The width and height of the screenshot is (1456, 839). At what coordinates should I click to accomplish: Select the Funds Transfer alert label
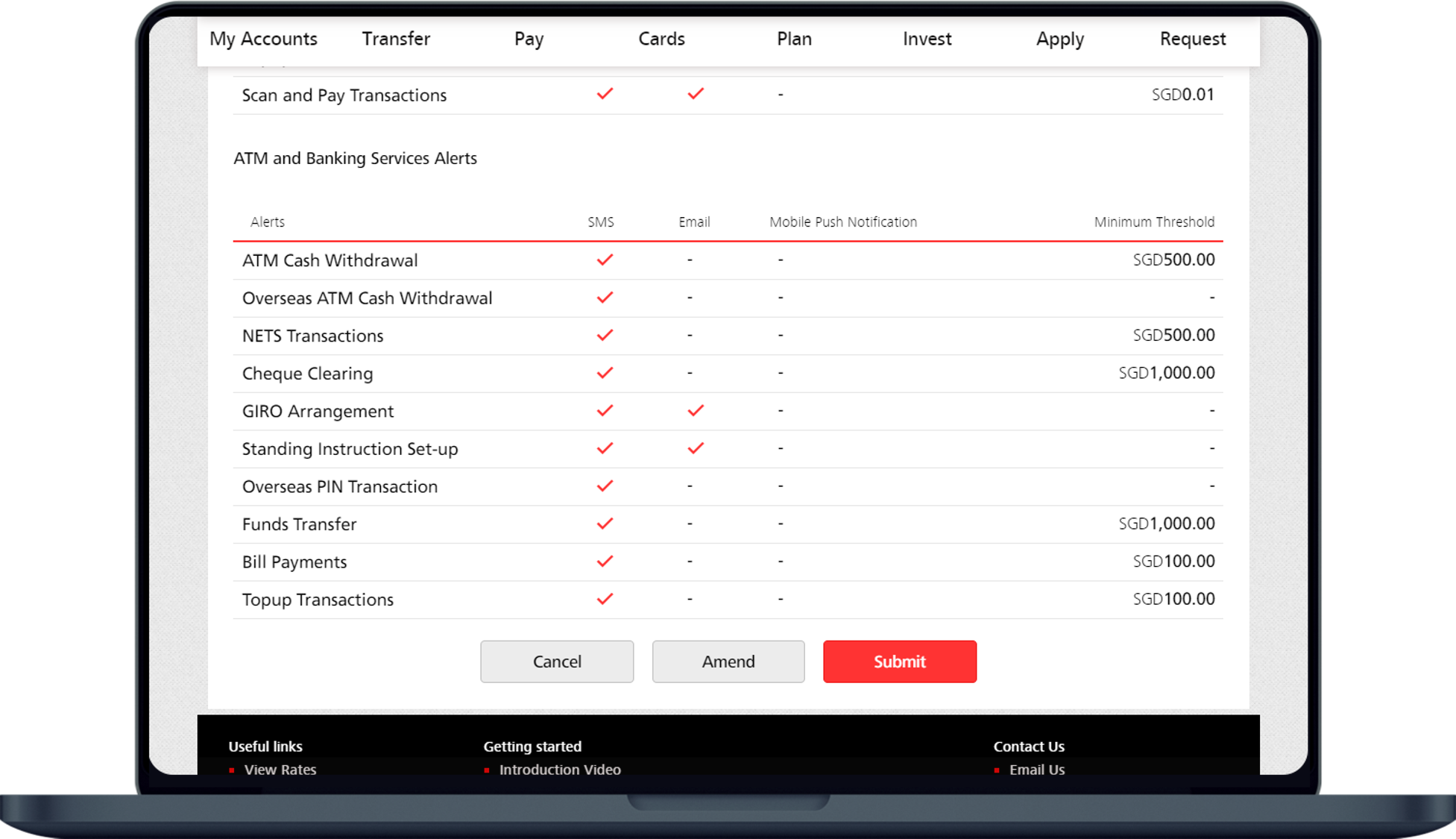(x=299, y=524)
